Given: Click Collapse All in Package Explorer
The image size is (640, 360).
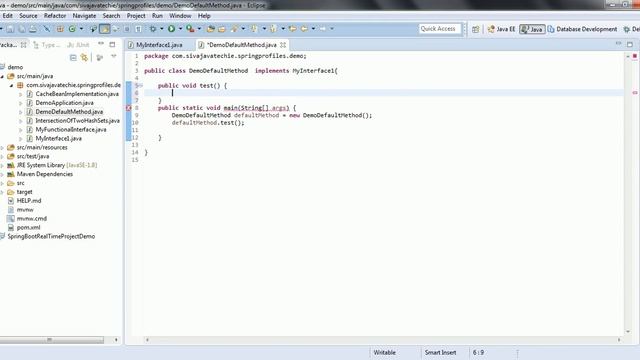Looking at the screenshot, I should (x=73, y=58).
